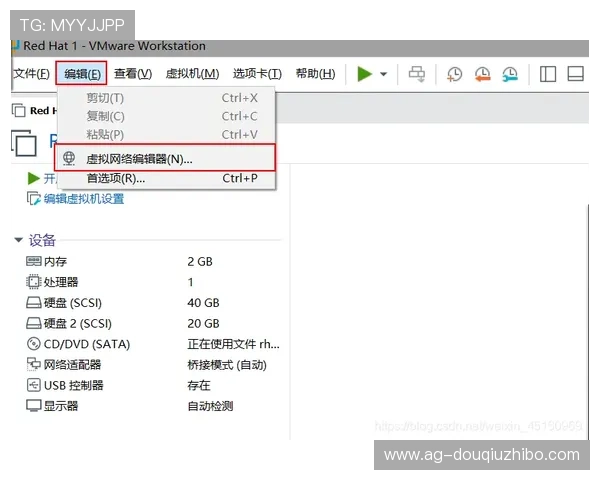The image size is (600, 480).
Task: Open the 虚拟机(M) menu
Action: point(192,73)
